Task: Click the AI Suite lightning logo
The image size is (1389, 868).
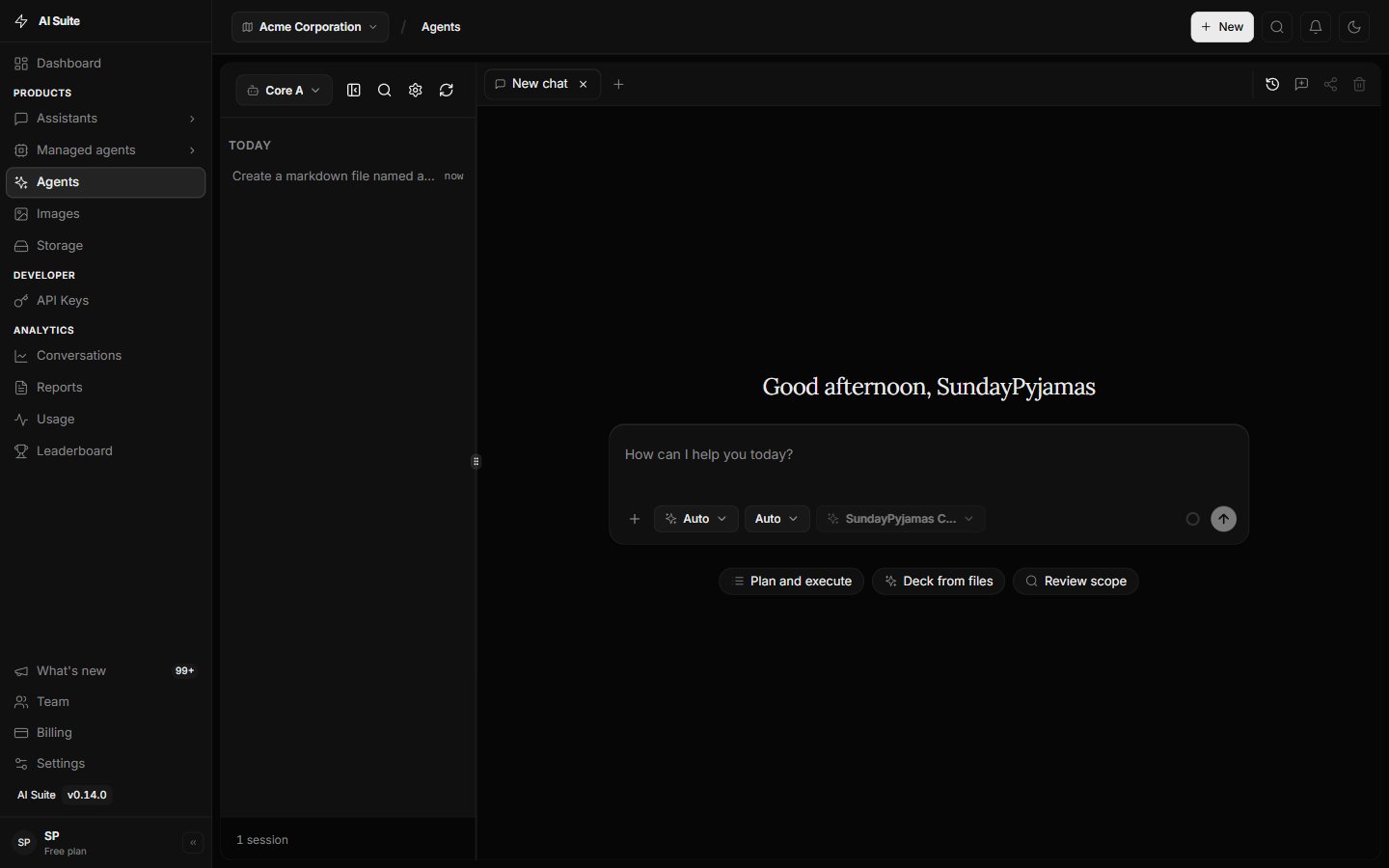Action: coord(21,20)
